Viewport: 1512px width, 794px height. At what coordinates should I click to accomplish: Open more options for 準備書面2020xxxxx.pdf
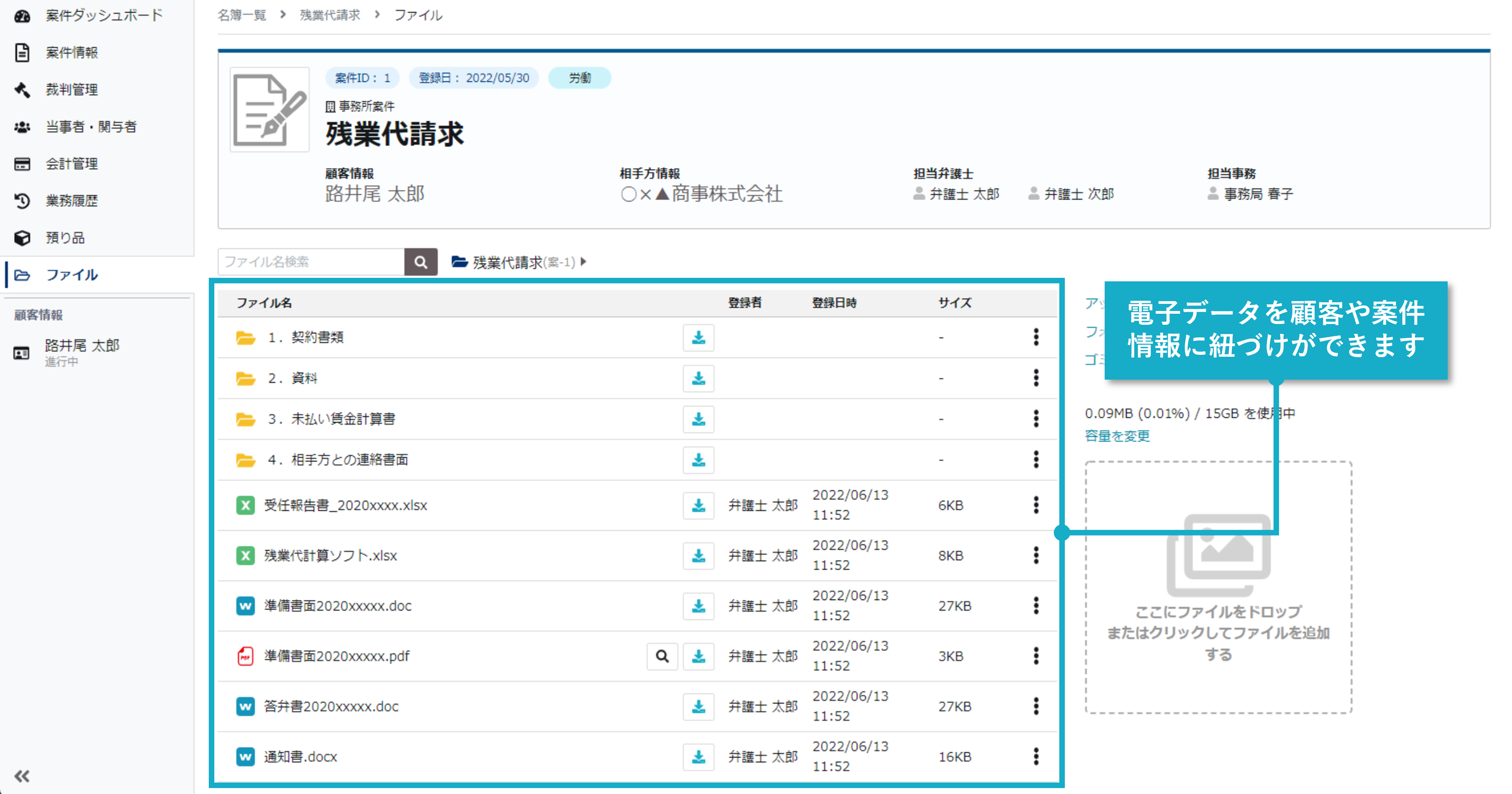point(1036,655)
